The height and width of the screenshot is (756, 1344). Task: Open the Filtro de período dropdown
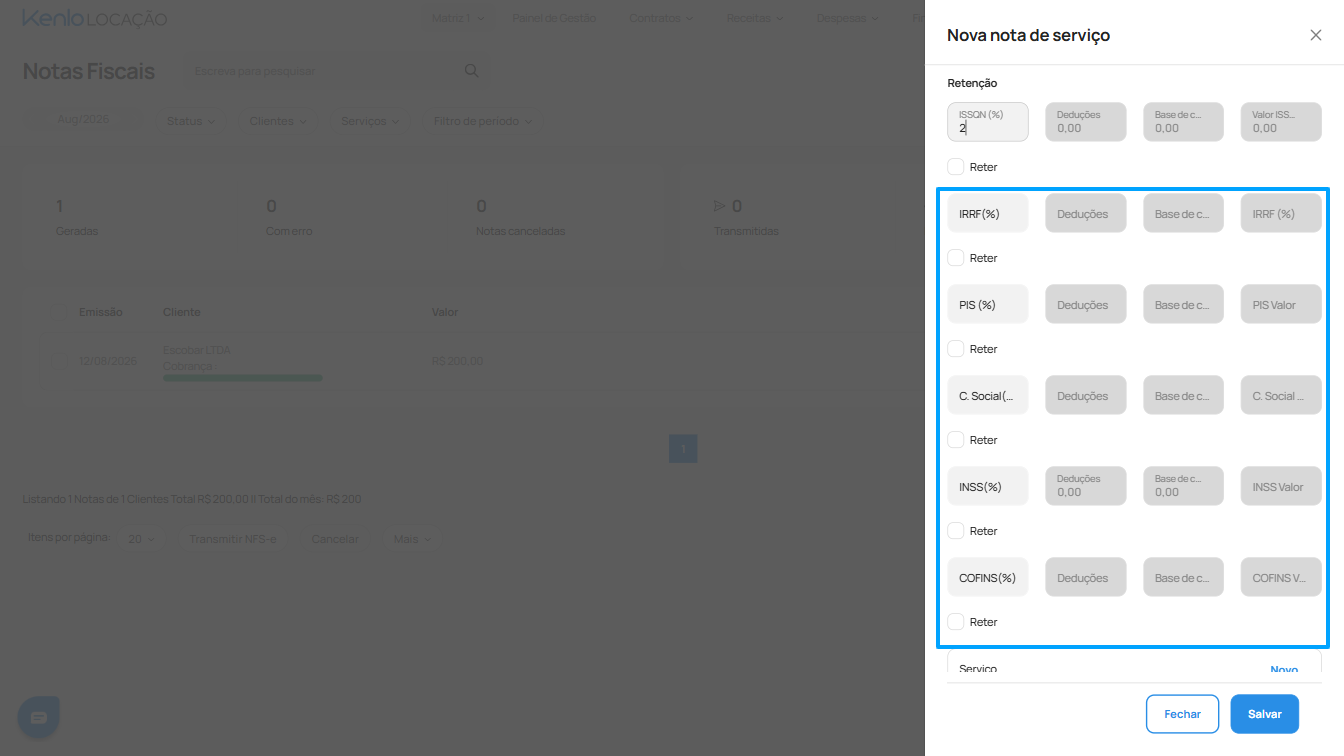coord(483,121)
